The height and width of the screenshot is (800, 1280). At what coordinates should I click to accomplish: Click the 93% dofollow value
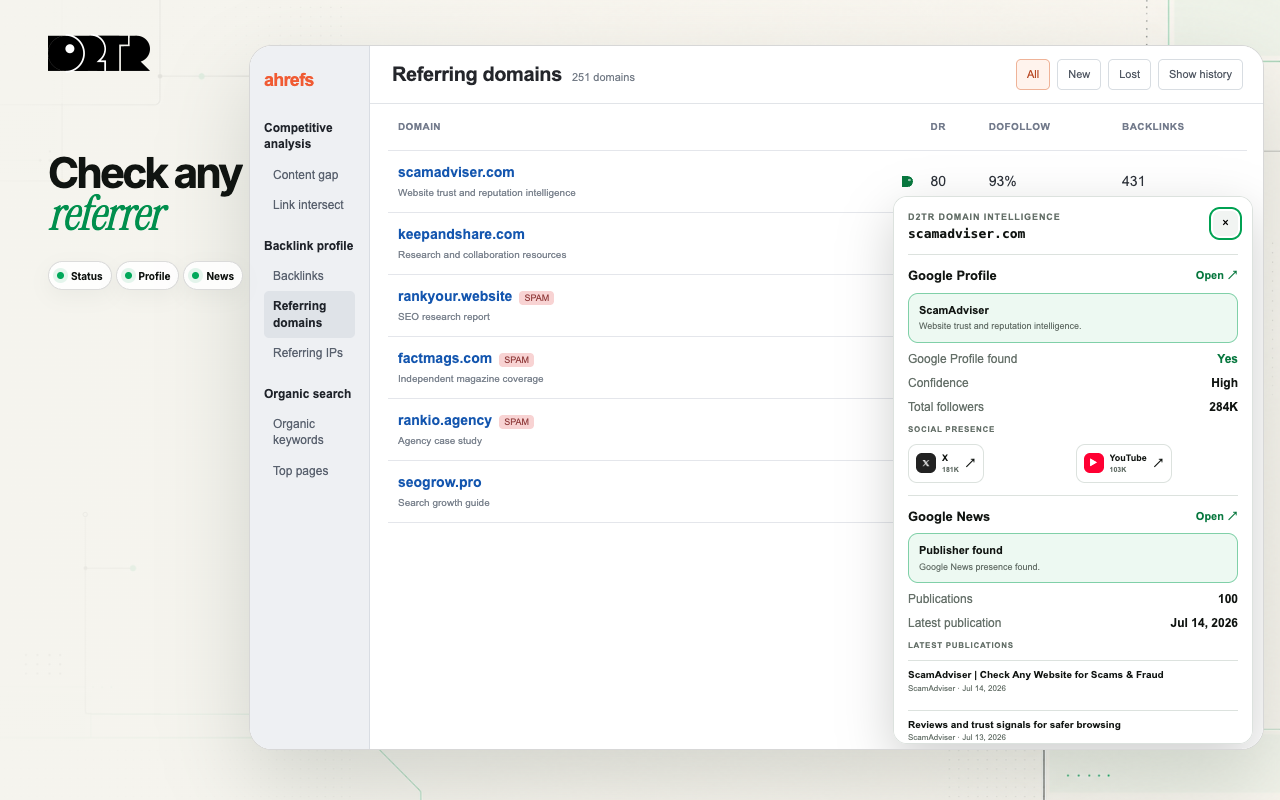[1002, 181]
